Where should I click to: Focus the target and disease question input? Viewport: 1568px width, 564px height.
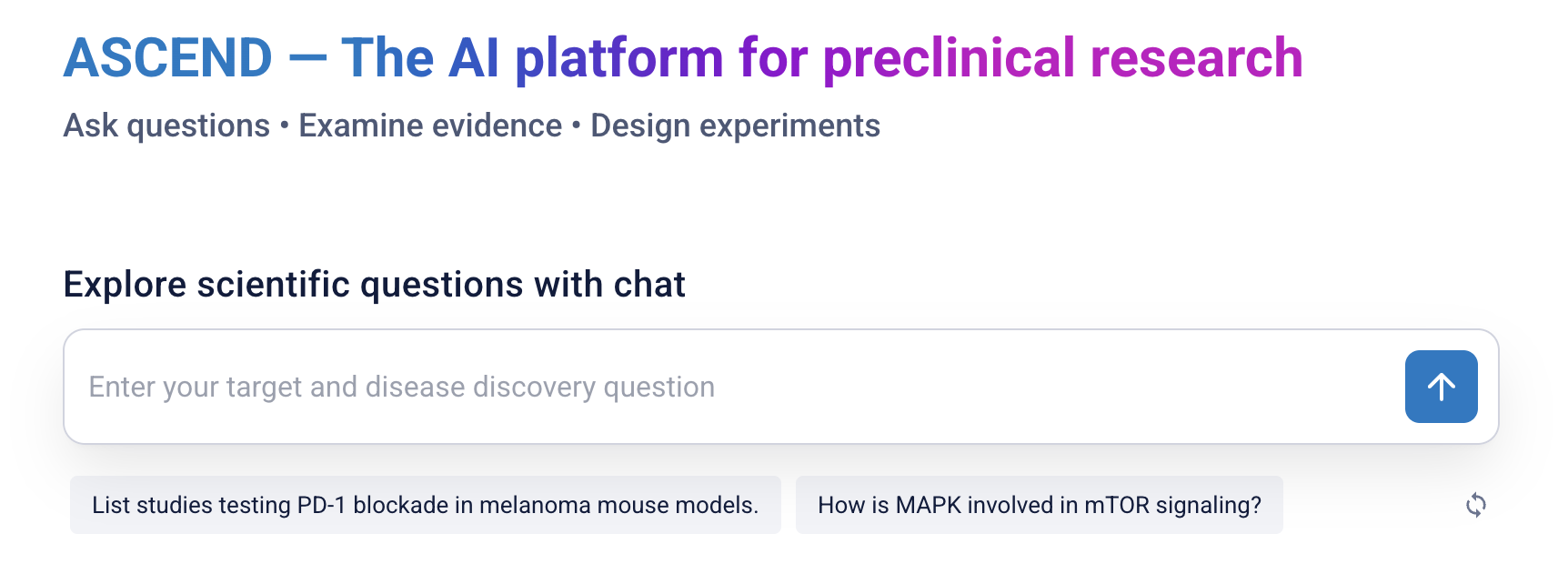pyautogui.click(x=728, y=387)
